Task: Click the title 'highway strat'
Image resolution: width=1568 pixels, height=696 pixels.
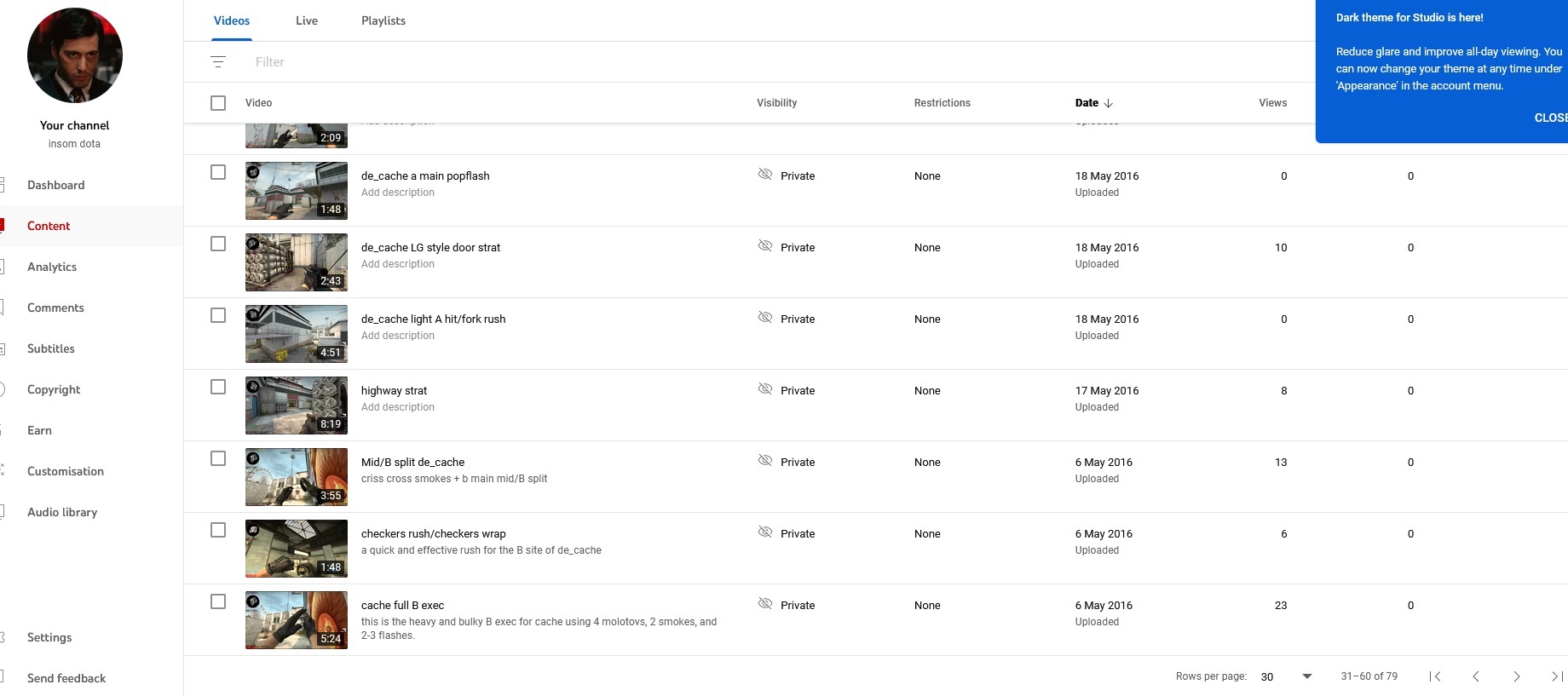Action: point(394,390)
